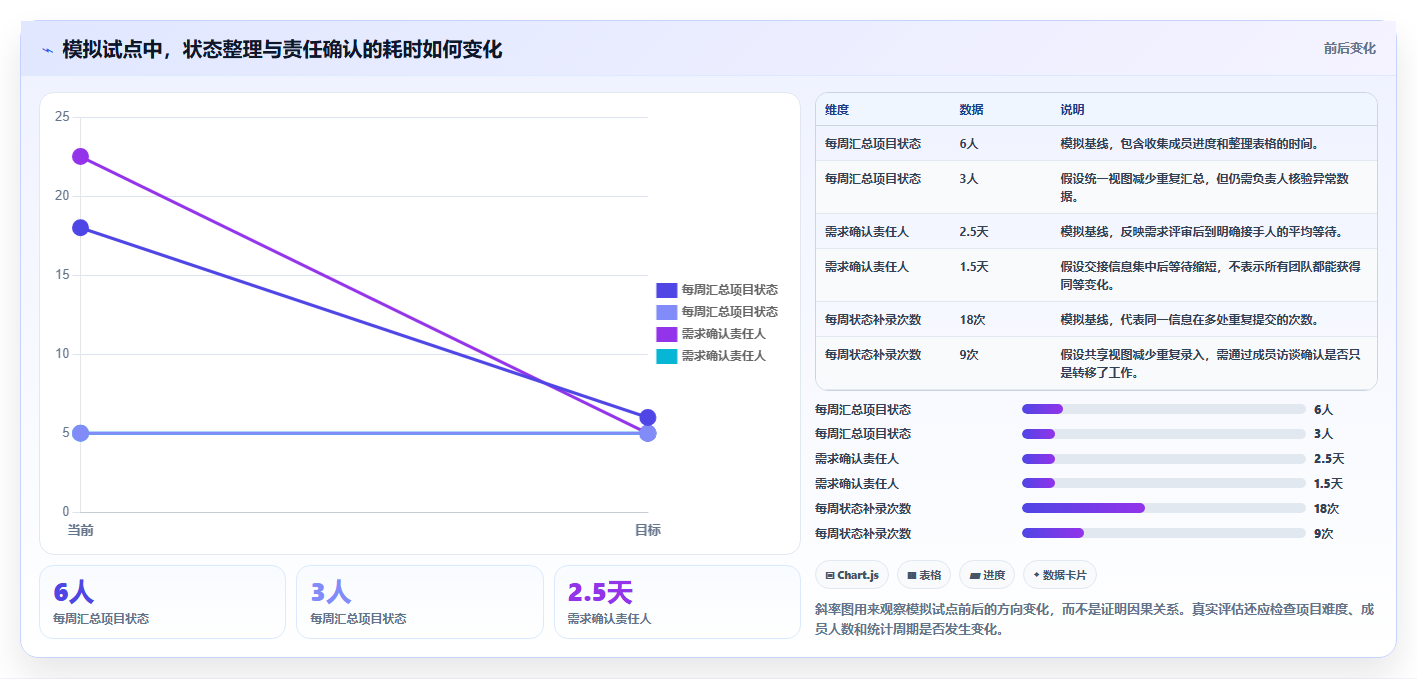Click dark indigo data point at 当前
Image resolution: width=1417 pixels, height=679 pixels.
(80, 228)
